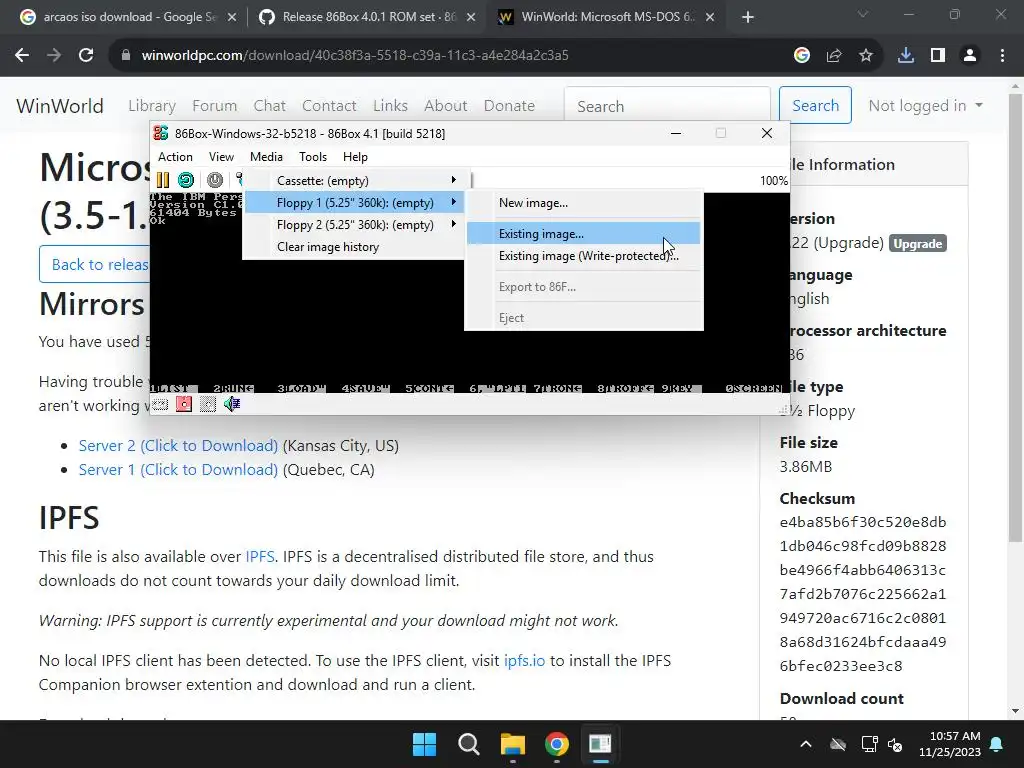
Task: Click the Chrome address bar URL
Action: 355,56
